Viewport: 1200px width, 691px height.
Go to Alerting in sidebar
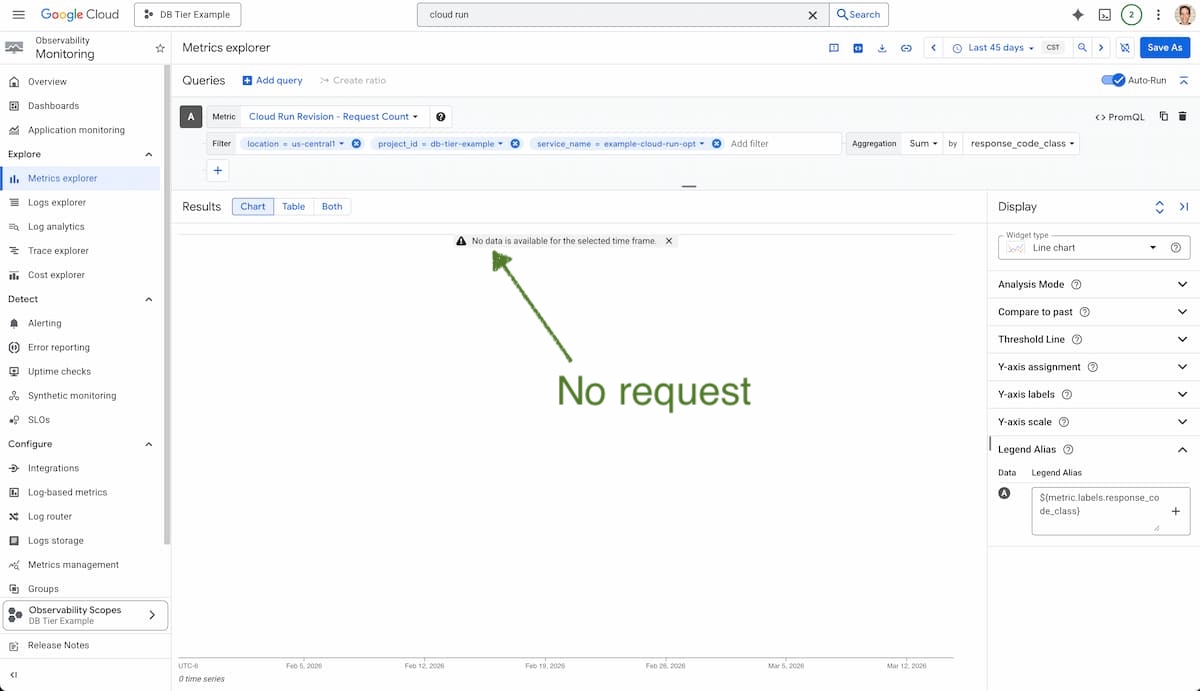coord(45,323)
